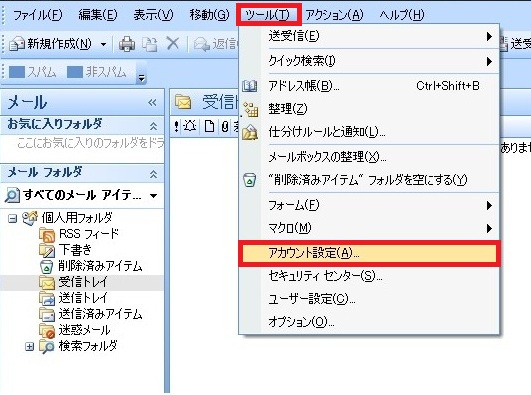
Task: Sort by attachment clip column header
Action: click(225, 127)
